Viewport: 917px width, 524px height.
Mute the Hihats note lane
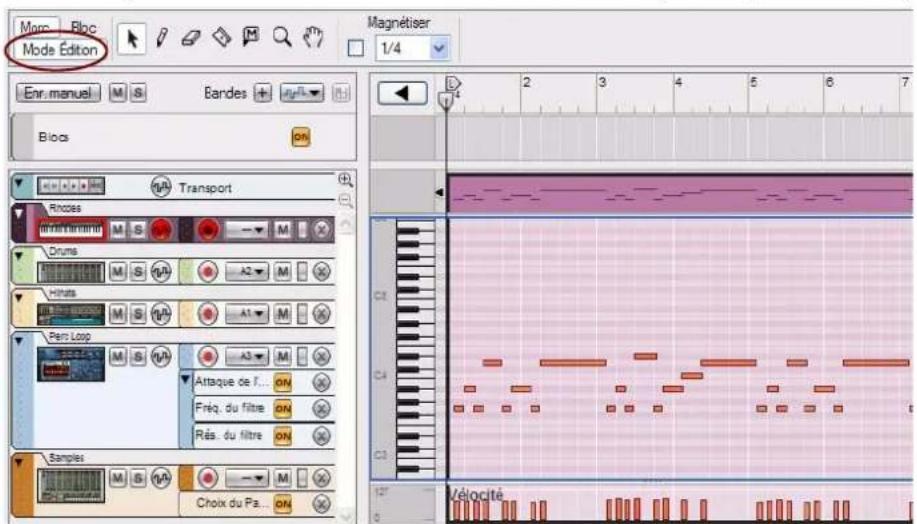coord(282,314)
